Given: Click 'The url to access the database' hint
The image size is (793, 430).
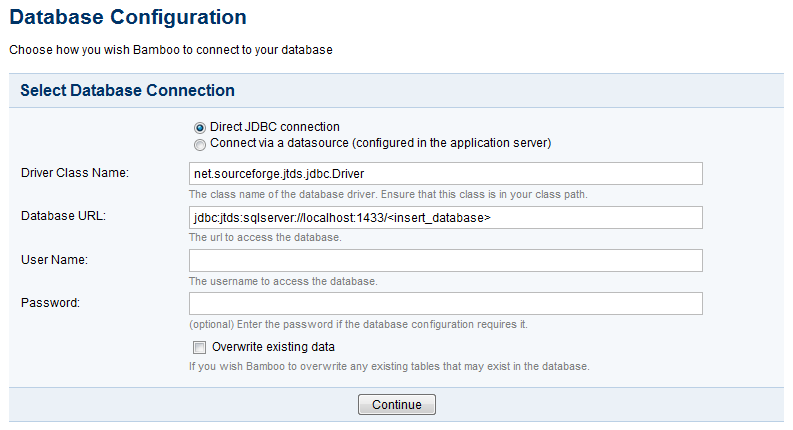Looking at the screenshot, I should click(x=265, y=238).
